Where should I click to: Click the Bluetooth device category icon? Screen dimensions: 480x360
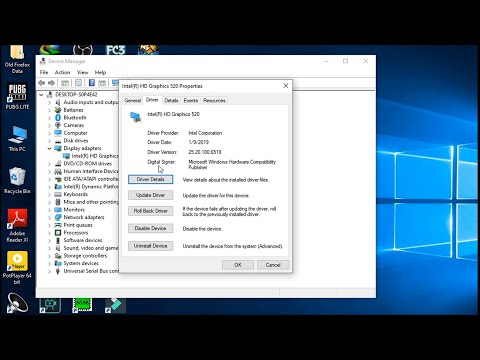point(58,118)
